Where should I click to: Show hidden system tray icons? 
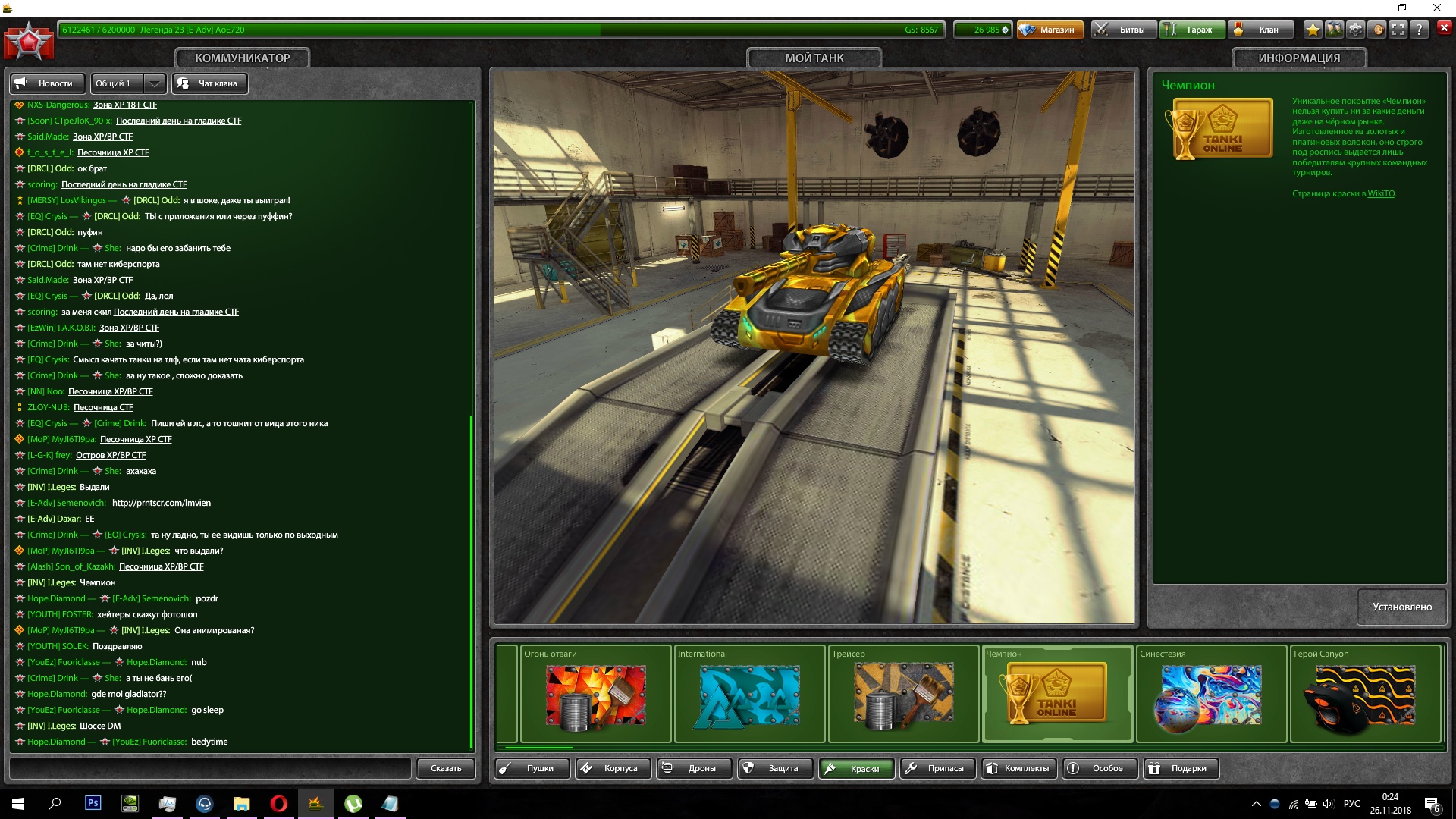pyautogui.click(x=1257, y=804)
